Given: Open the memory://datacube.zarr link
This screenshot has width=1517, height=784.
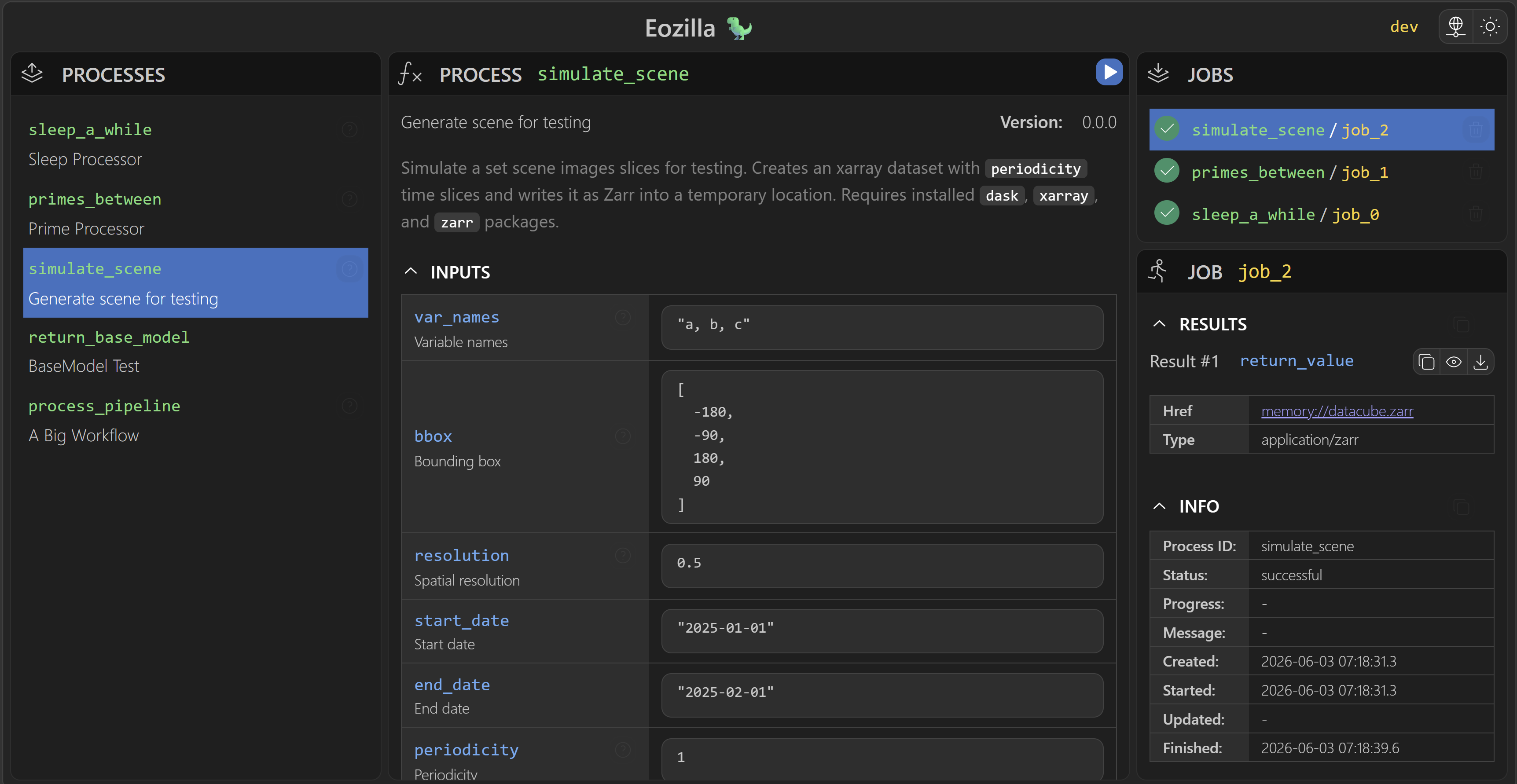Looking at the screenshot, I should [x=1337, y=411].
